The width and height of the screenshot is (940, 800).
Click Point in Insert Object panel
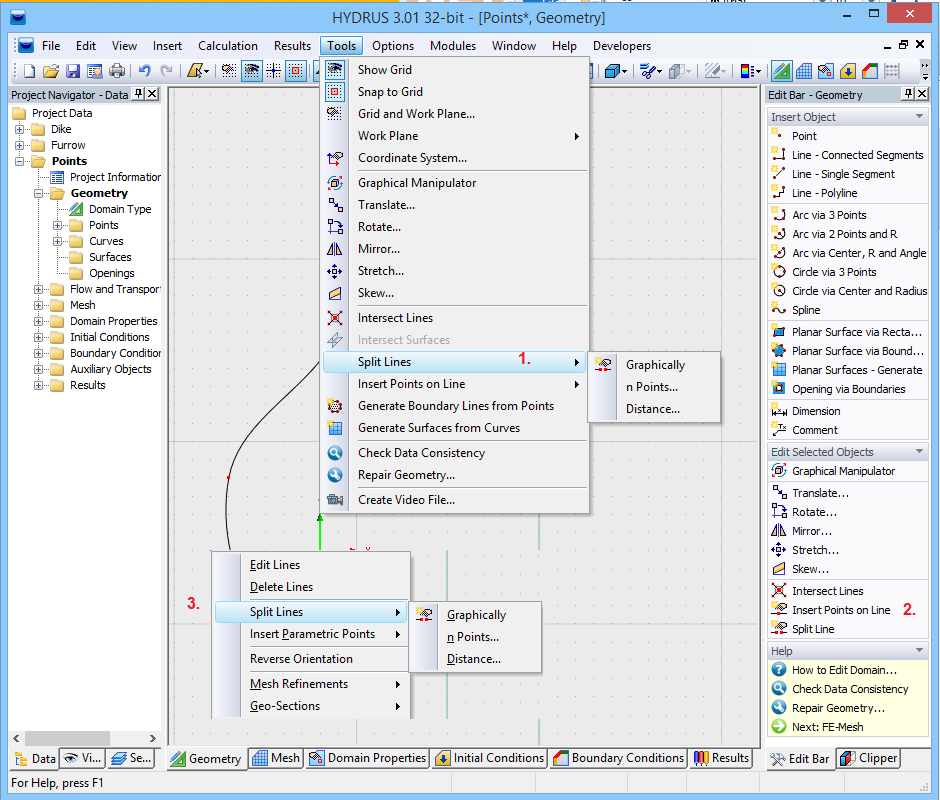tap(804, 136)
